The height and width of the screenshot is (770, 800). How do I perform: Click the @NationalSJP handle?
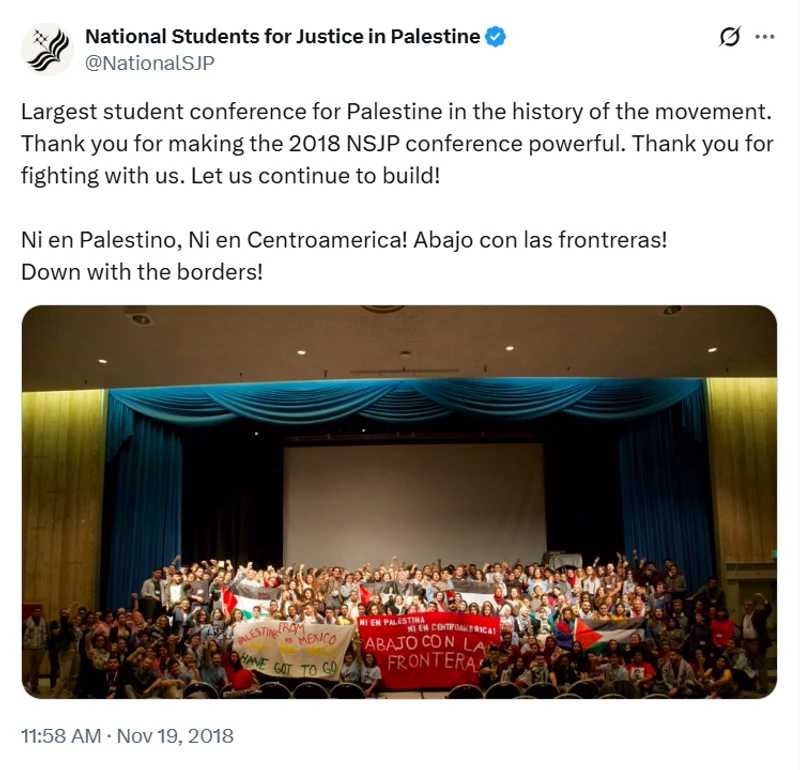(149, 63)
